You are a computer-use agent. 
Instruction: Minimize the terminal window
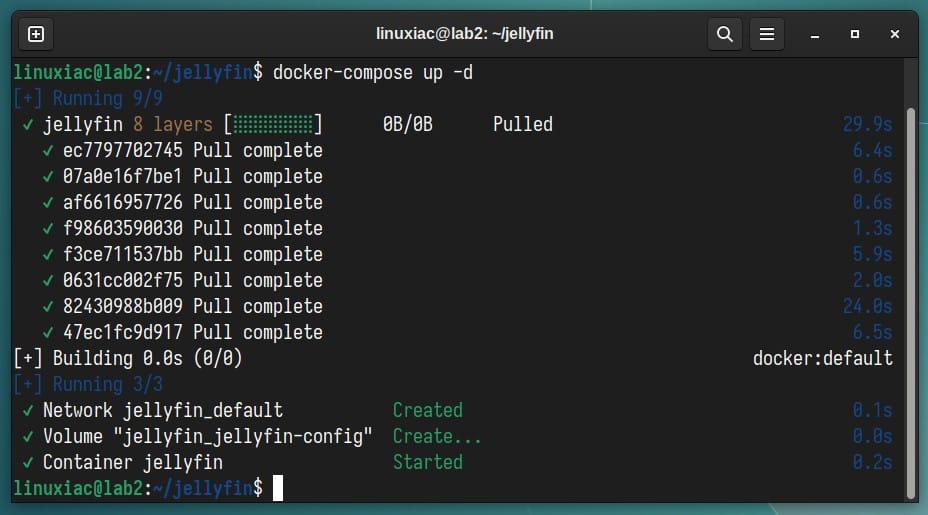pyautogui.click(x=814, y=34)
